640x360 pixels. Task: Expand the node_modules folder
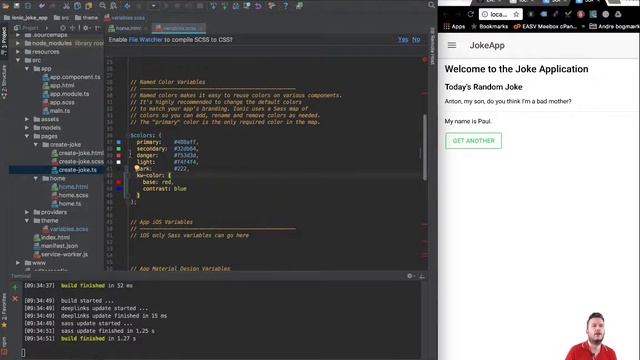[18, 43]
